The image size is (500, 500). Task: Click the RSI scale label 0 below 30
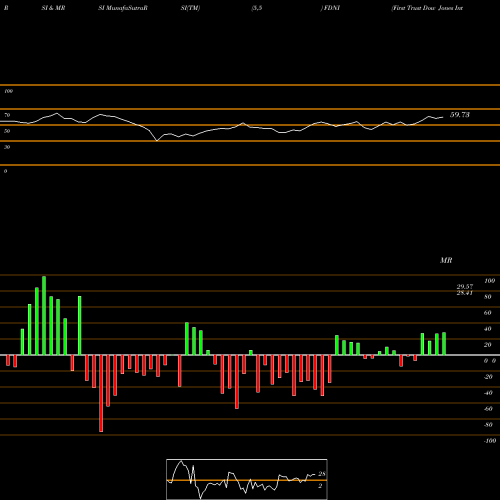(x=5, y=171)
